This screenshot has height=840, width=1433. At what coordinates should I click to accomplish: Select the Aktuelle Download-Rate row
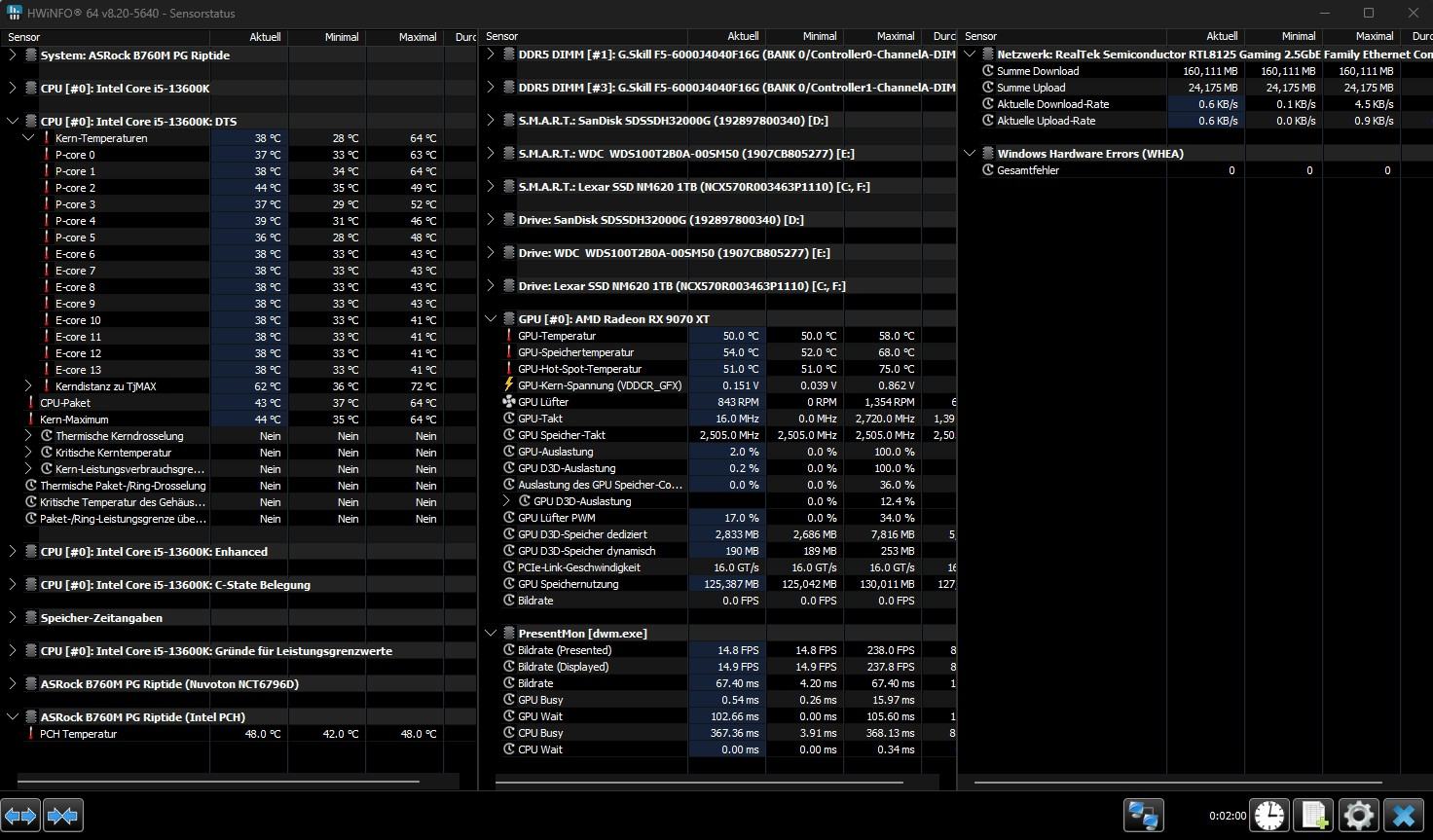(x=1196, y=104)
